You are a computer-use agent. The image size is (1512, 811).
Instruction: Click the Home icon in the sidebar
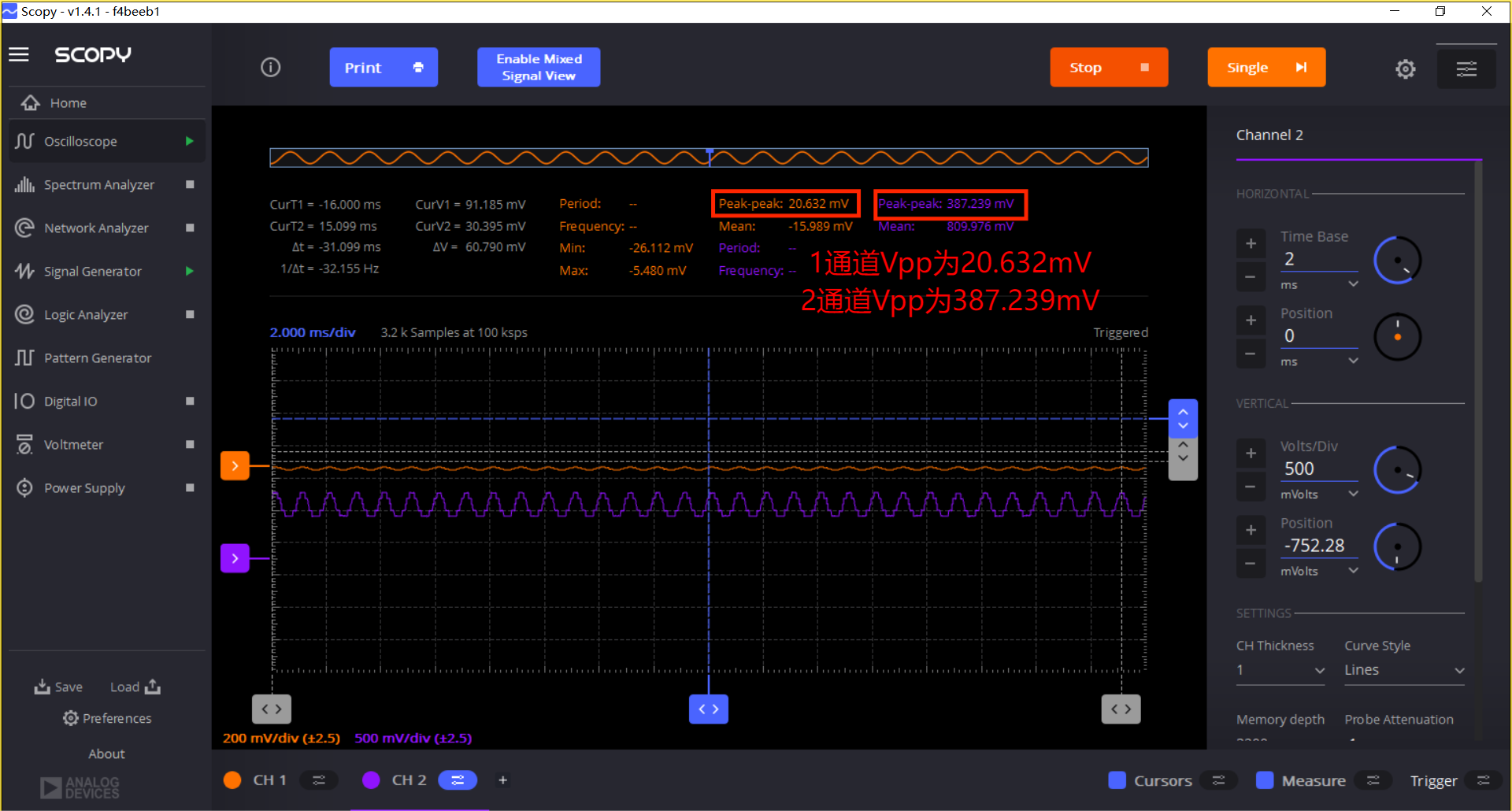coord(31,103)
